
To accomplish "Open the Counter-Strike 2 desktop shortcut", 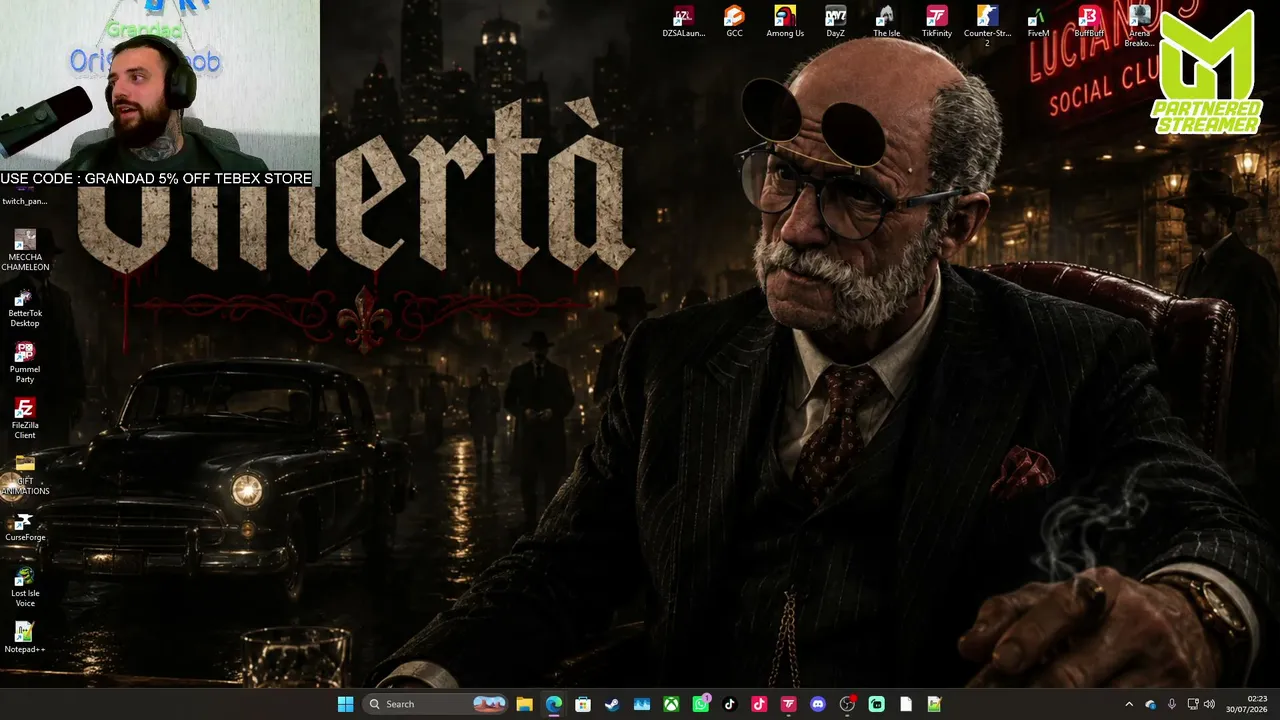I will click(987, 26).
